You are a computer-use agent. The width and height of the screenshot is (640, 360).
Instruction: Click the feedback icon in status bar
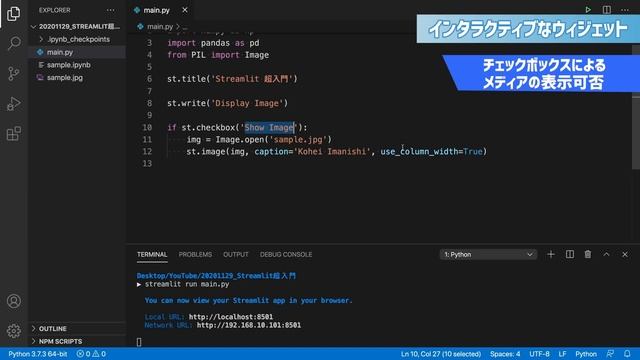tap(610, 354)
